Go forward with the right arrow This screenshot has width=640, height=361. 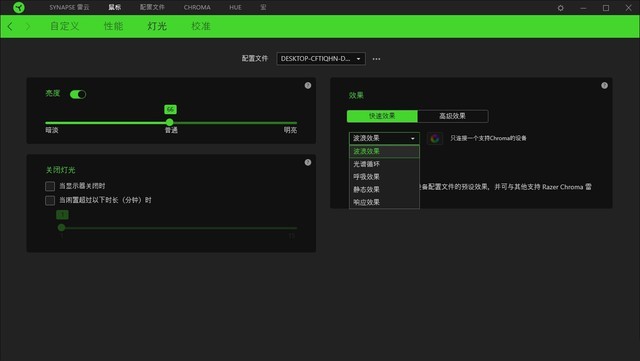pos(28,27)
